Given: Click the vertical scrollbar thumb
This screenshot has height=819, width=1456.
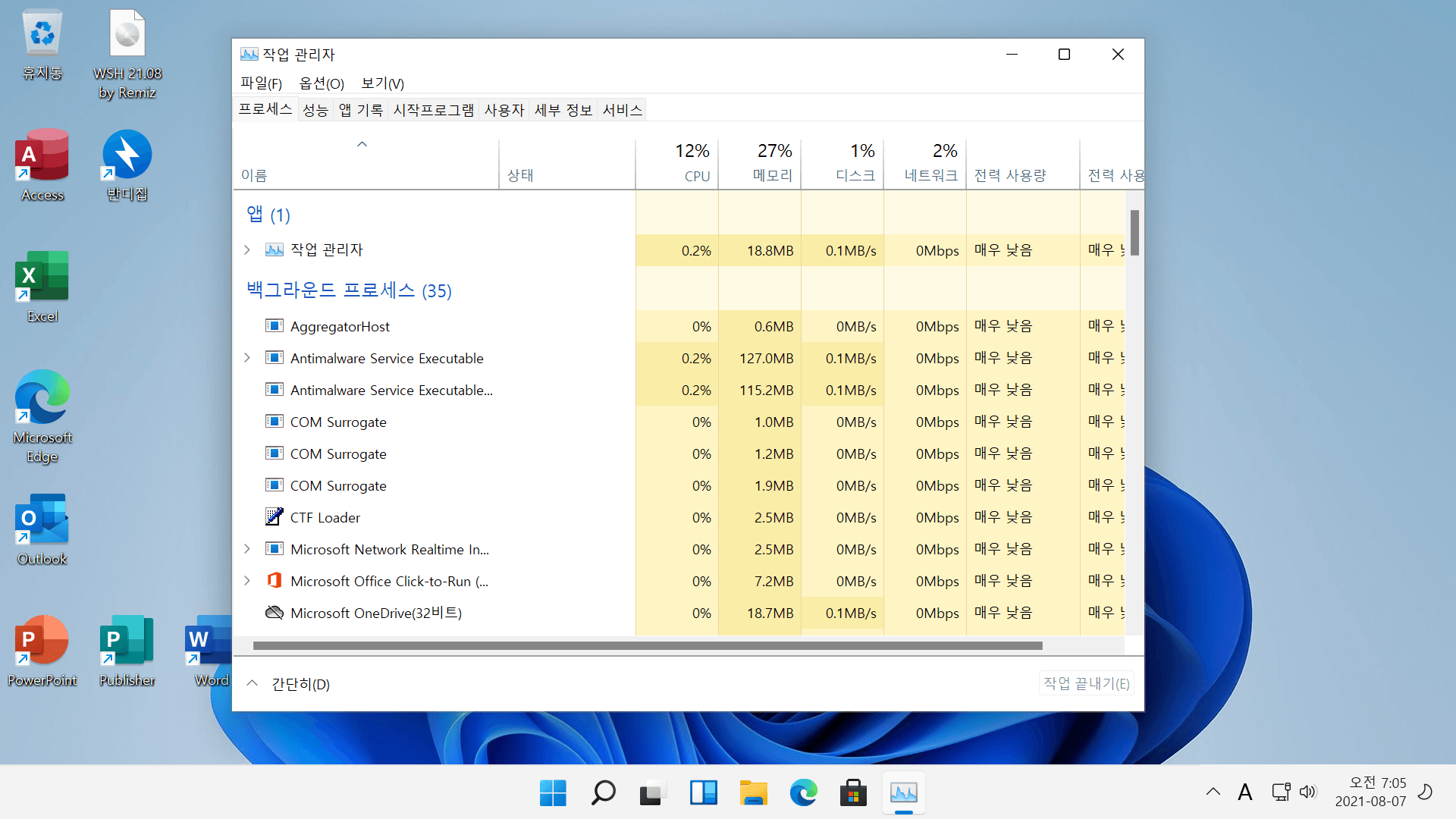Looking at the screenshot, I should (1134, 233).
